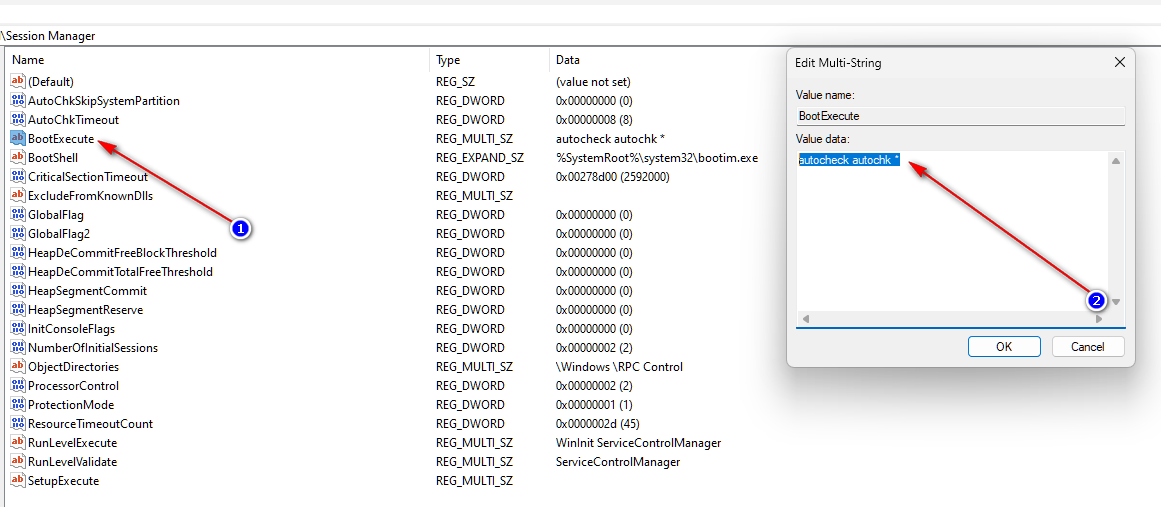Viewport: 1161px width, 507px height.
Task: Click the AutoChkSkipSystemPartition DWORD icon
Action: (18, 100)
